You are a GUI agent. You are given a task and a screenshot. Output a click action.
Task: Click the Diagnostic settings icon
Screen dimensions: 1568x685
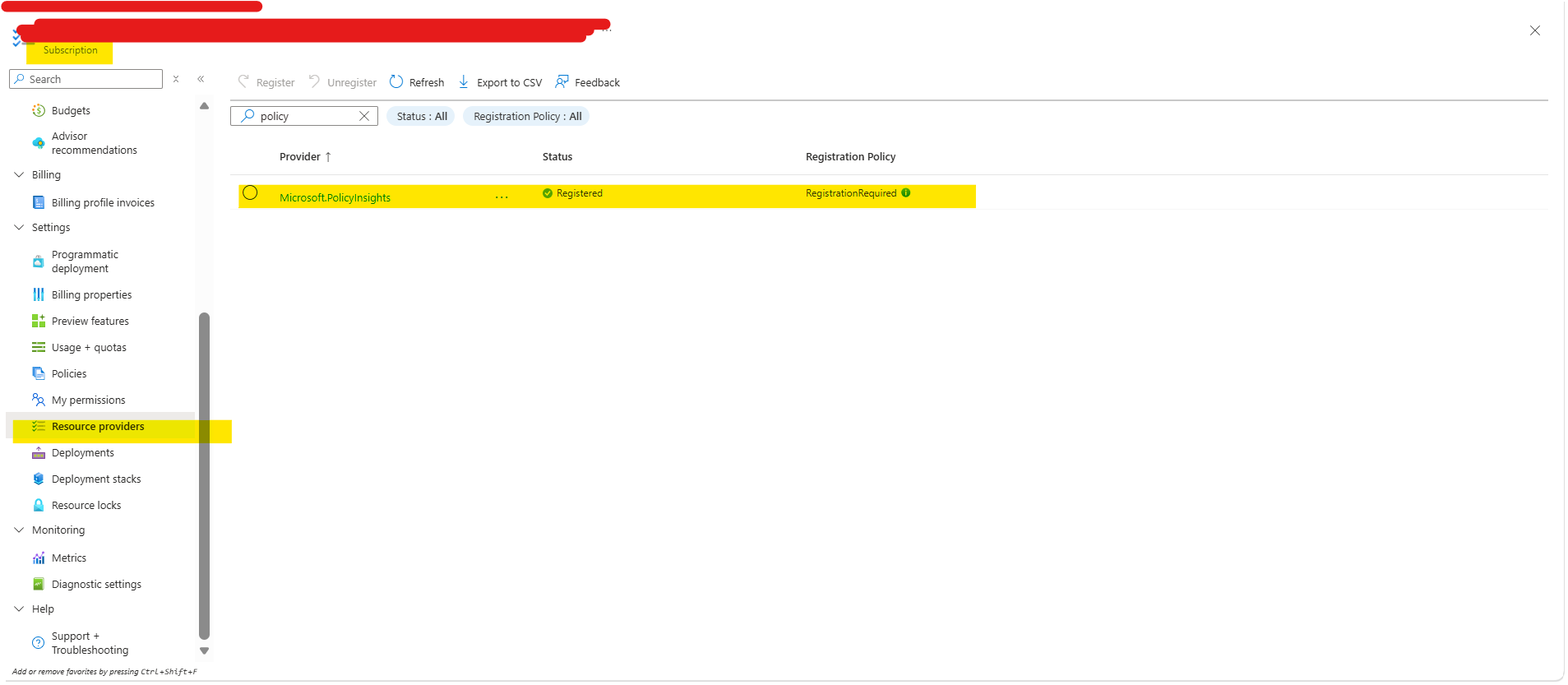(39, 584)
